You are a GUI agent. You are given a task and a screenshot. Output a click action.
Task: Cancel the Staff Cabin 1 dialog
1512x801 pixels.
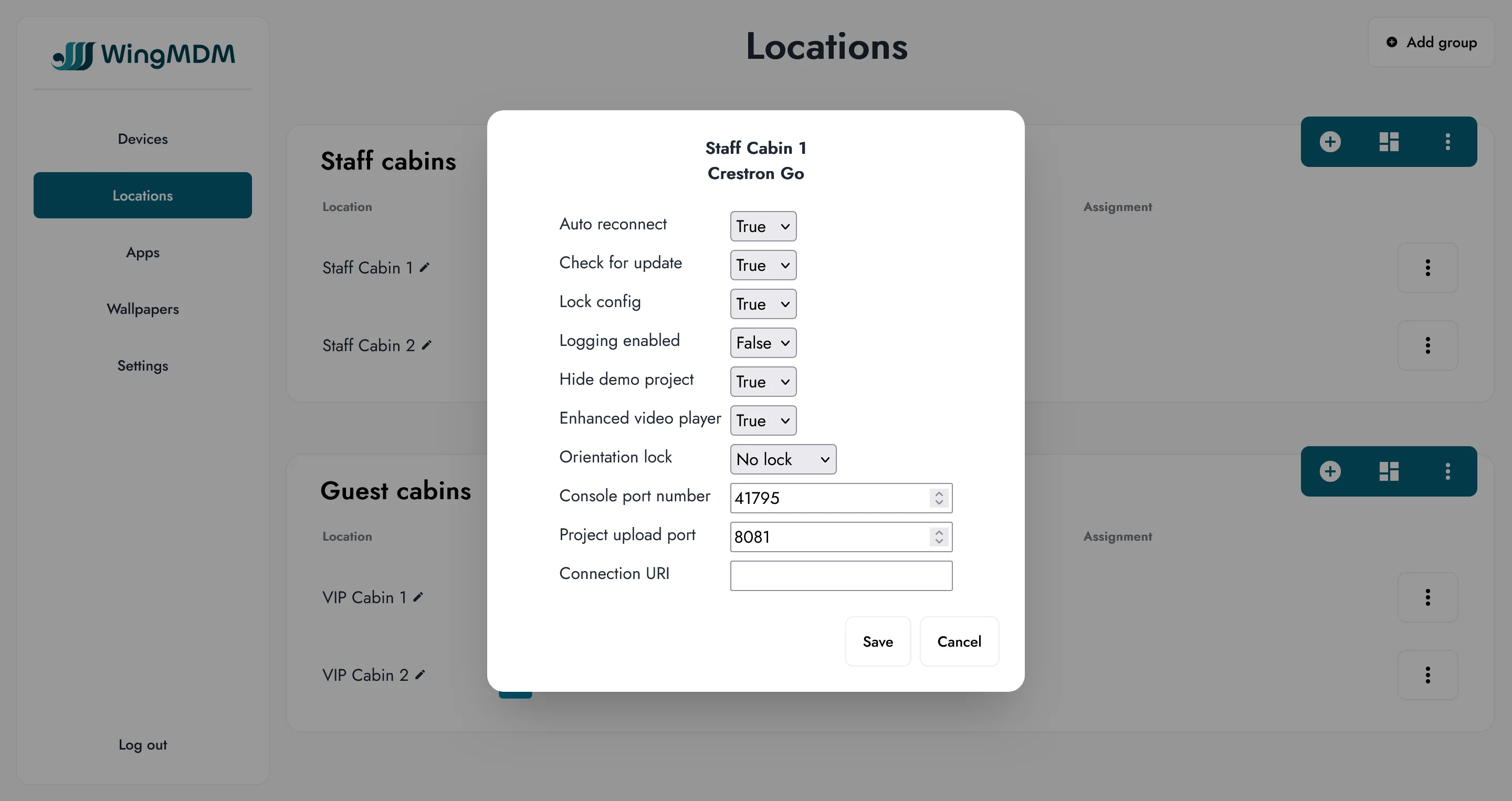(959, 641)
